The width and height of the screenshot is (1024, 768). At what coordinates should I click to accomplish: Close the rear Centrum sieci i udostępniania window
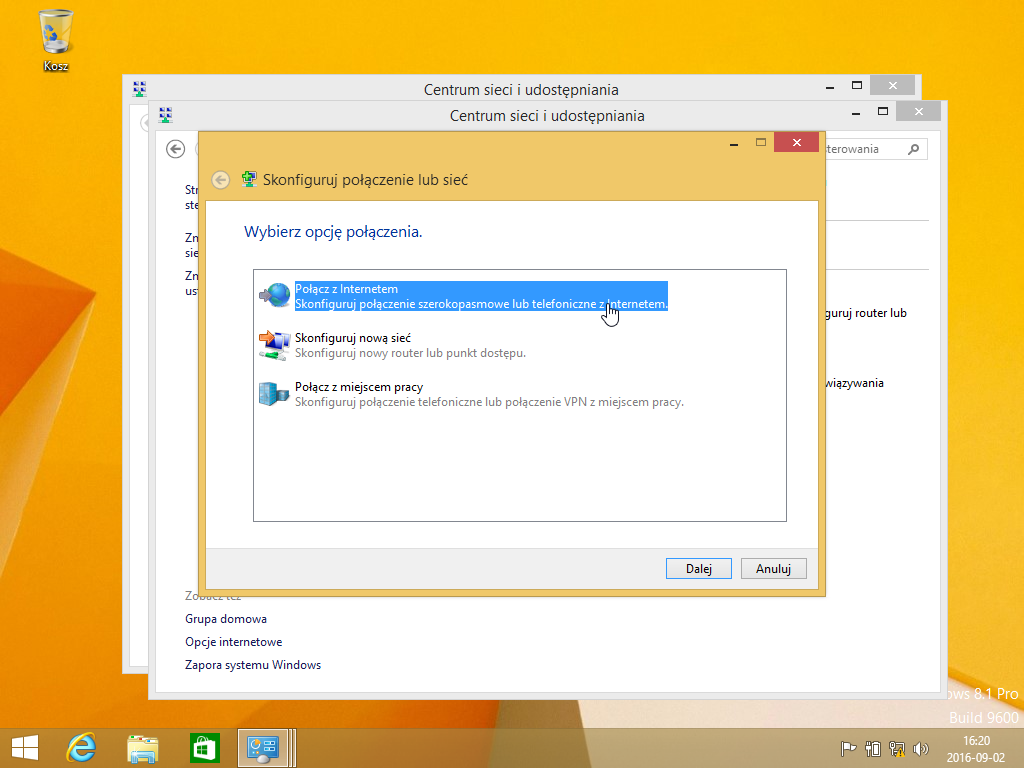tap(892, 86)
